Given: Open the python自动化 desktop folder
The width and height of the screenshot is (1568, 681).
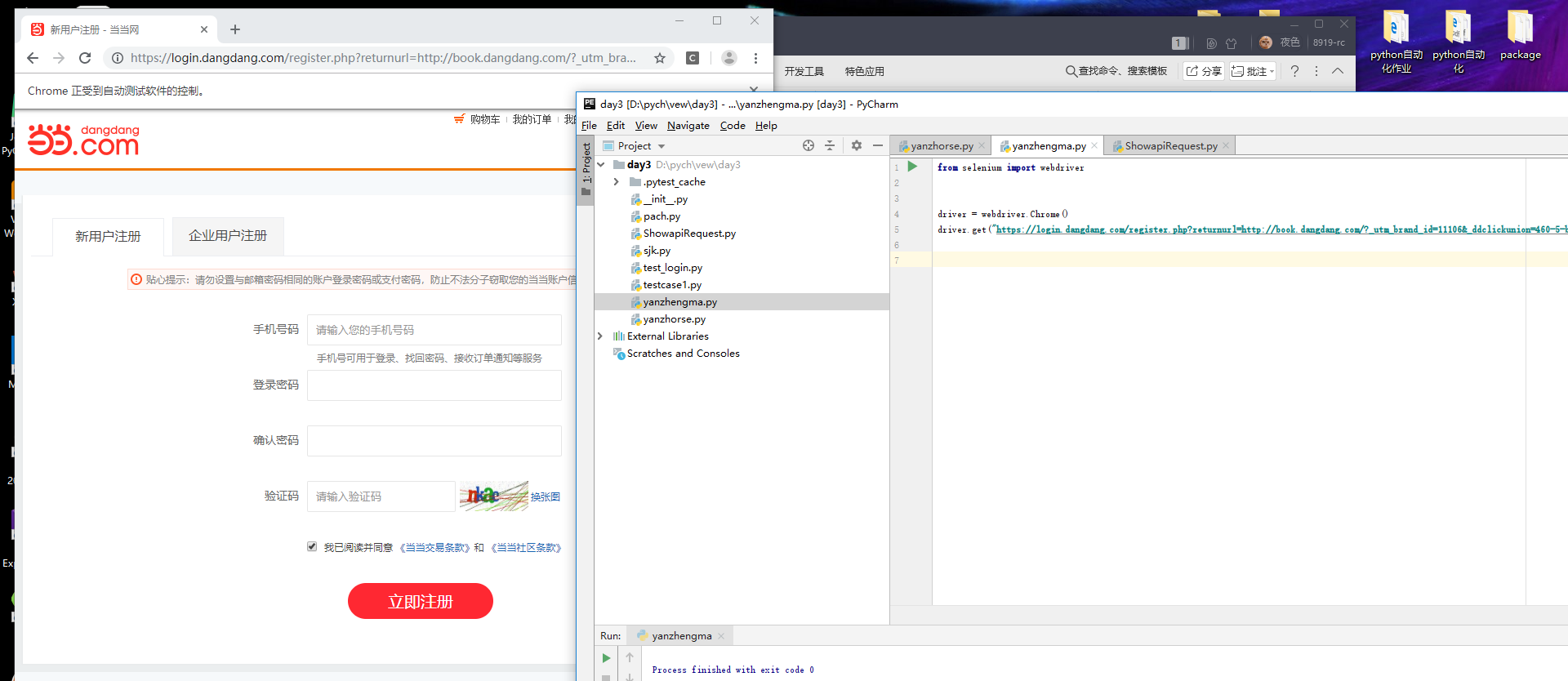Looking at the screenshot, I should [1459, 41].
